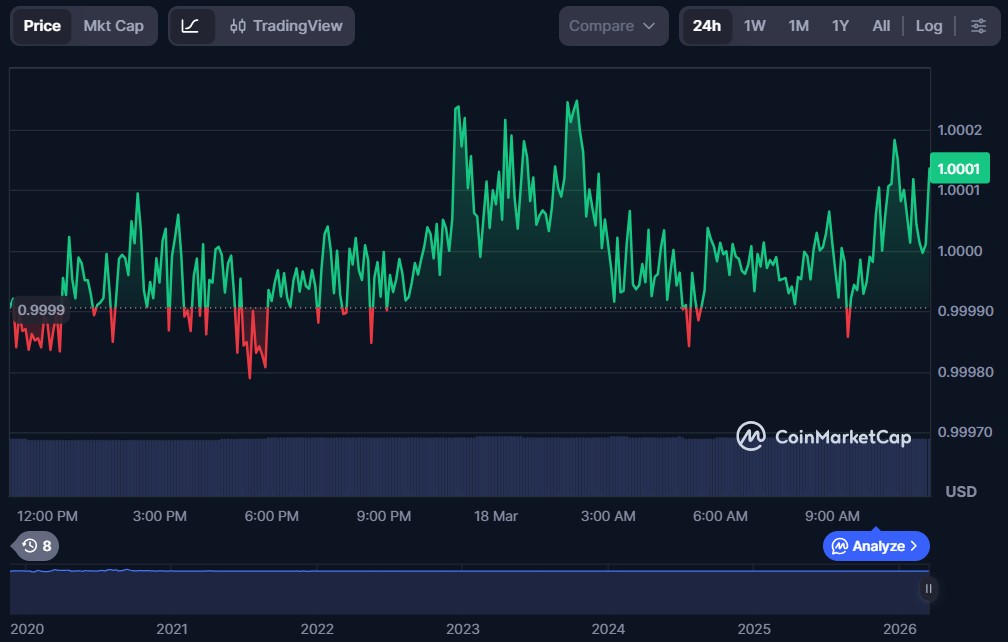This screenshot has height=642, width=1008.
Task: Toggle the Log scale option
Action: pos(928,26)
